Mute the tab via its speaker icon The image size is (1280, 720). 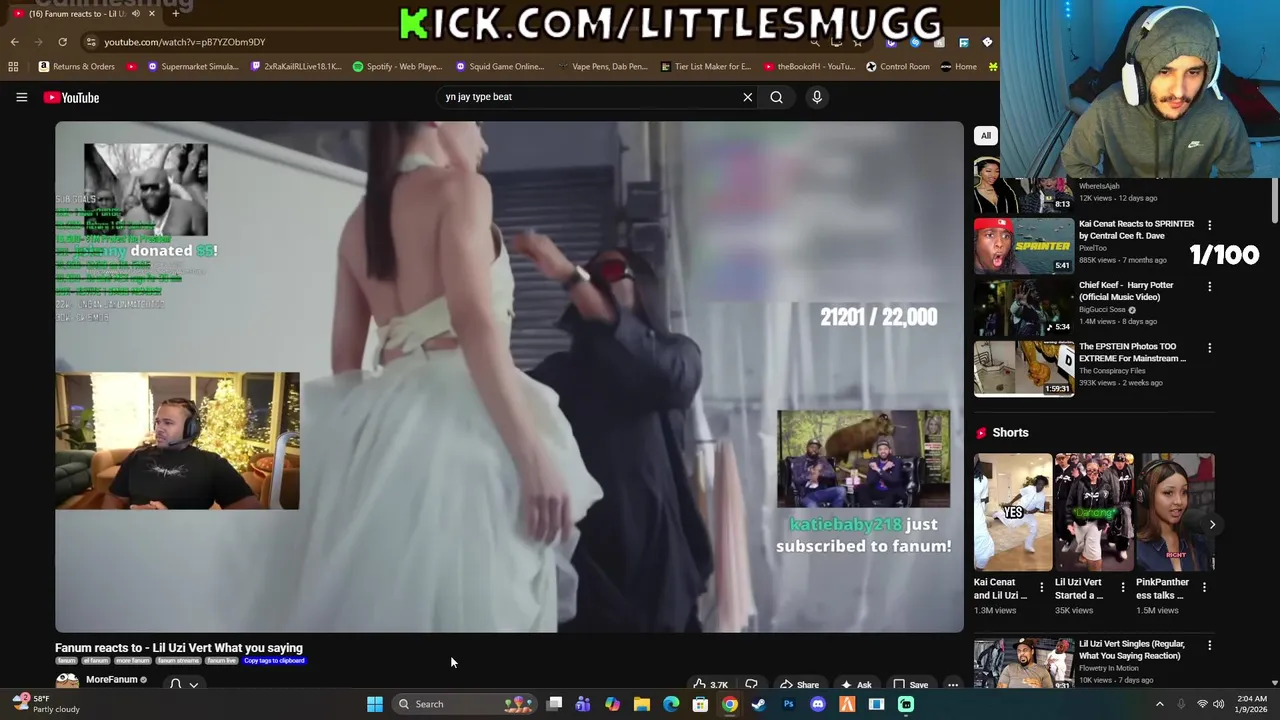click(135, 13)
